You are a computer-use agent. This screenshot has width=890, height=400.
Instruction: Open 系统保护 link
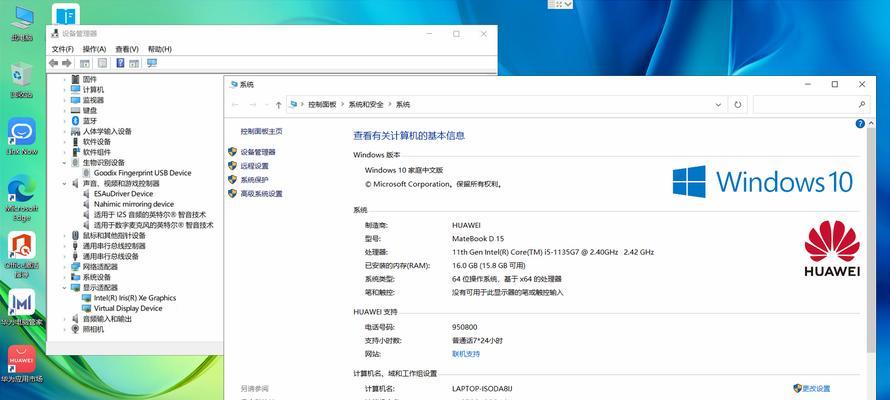coord(254,179)
